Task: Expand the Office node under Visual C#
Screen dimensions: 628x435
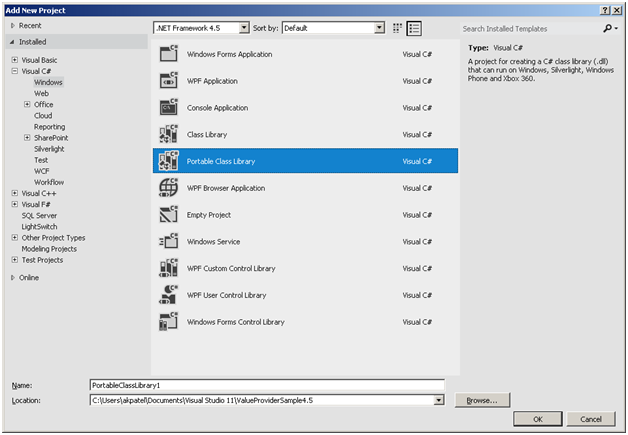Action: (x=27, y=104)
